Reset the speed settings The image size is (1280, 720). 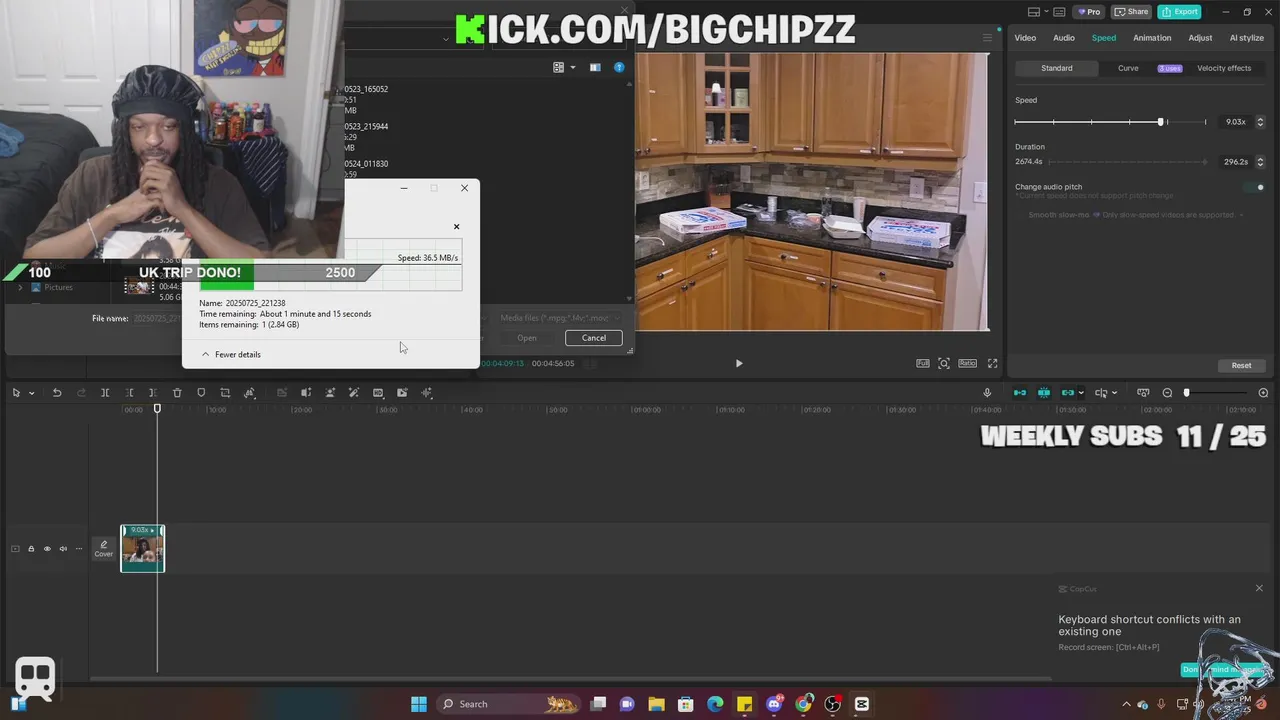pyautogui.click(x=1241, y=365)
